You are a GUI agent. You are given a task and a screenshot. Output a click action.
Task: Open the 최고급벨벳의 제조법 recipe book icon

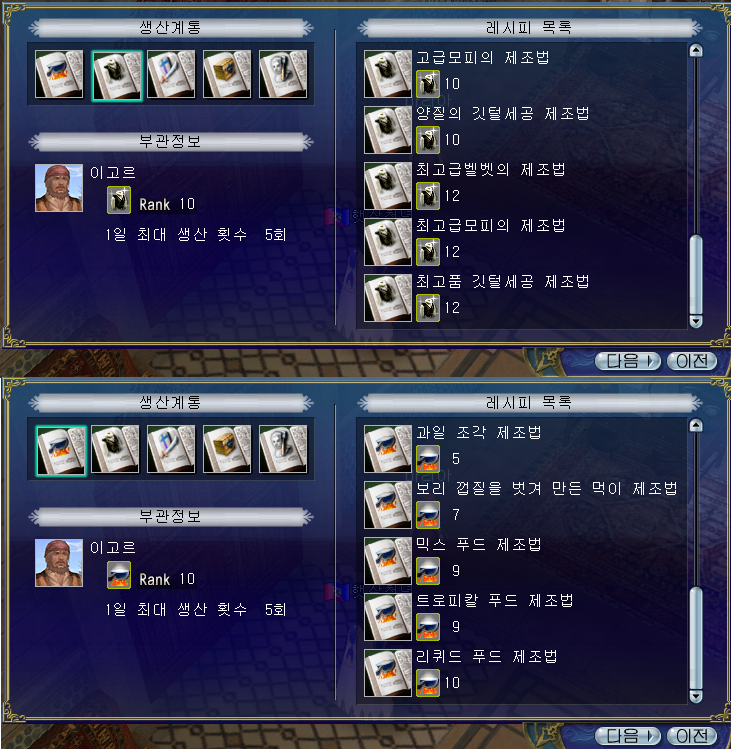388,185
